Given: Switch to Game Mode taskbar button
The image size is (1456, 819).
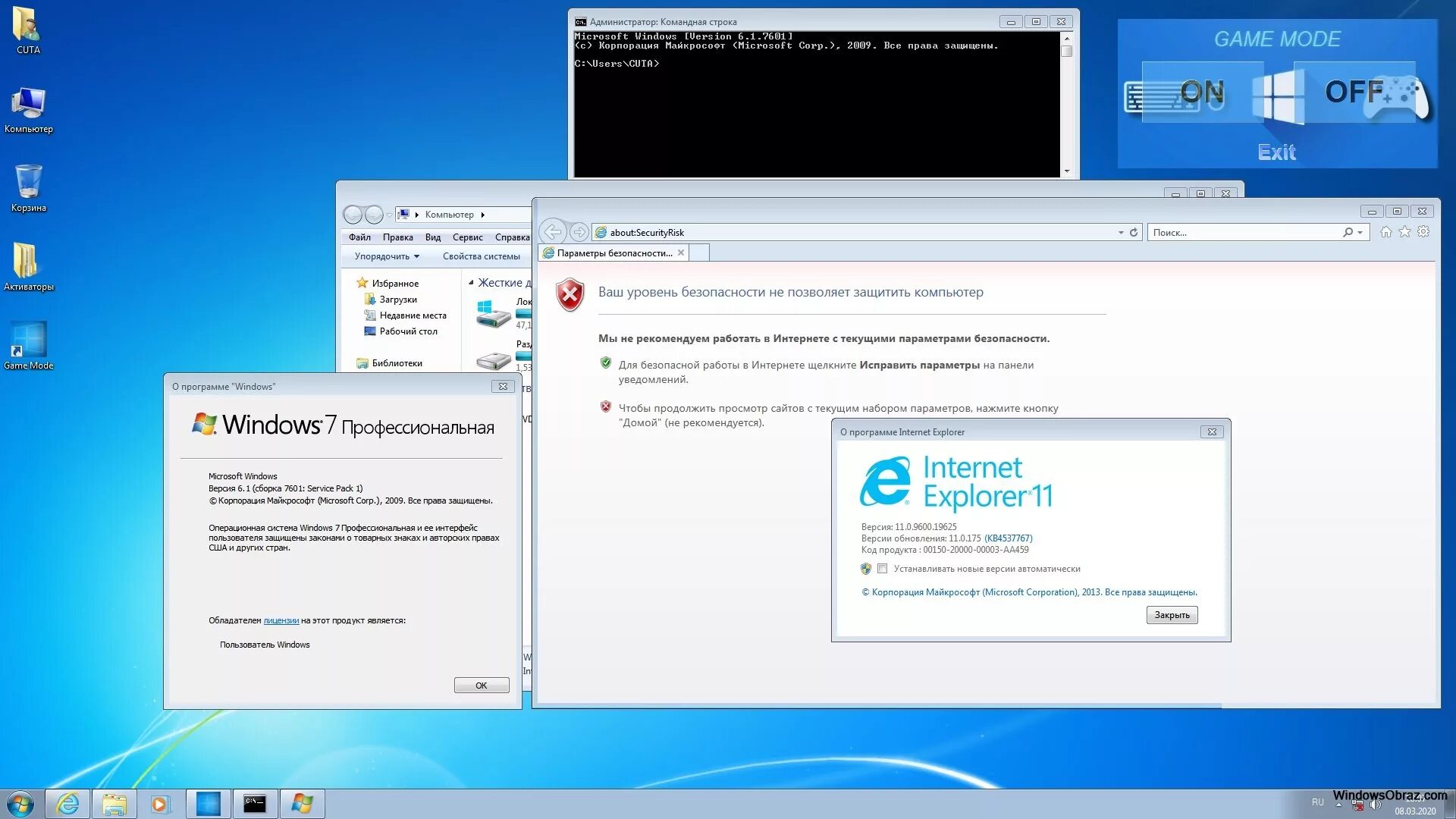Looking at the screenshot, I should [x=208, y=804].
